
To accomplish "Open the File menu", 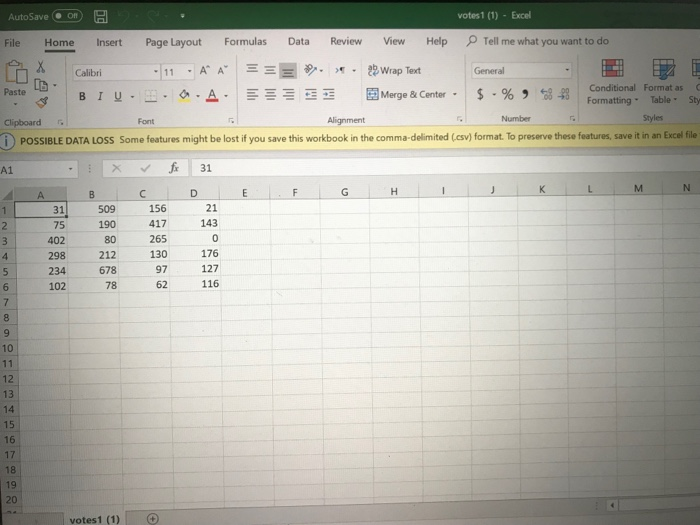I will click(12, 43).
